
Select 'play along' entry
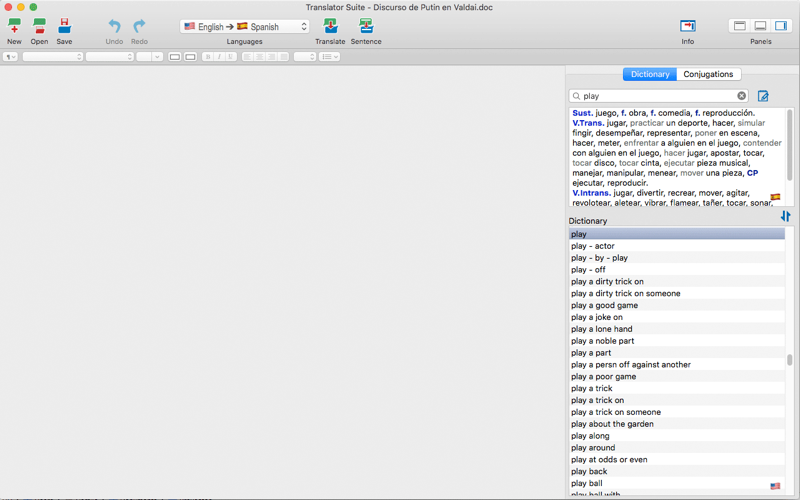coord(677,436)
